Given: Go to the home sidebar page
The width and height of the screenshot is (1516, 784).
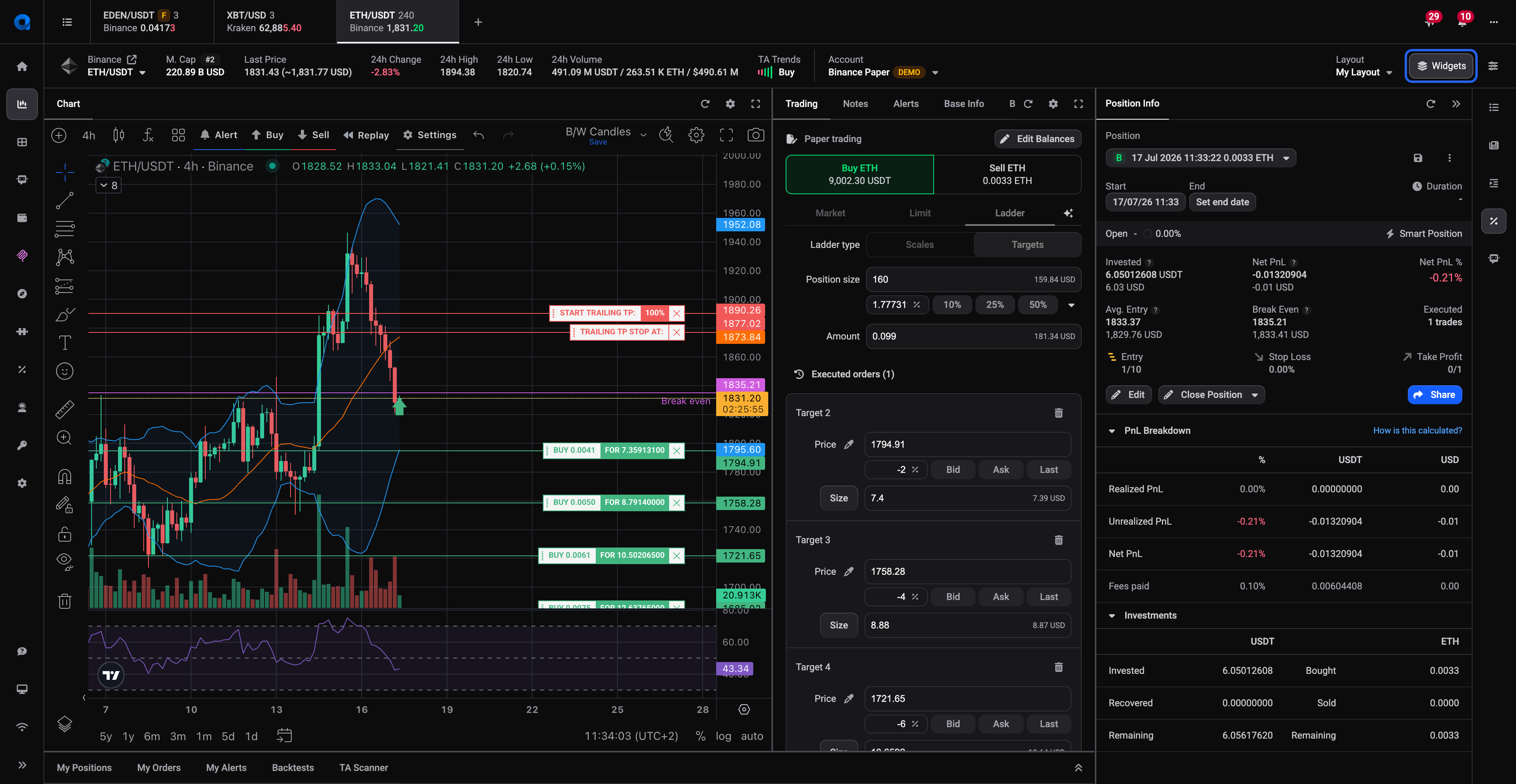Looking at the screenshot, I should point(22,66).
